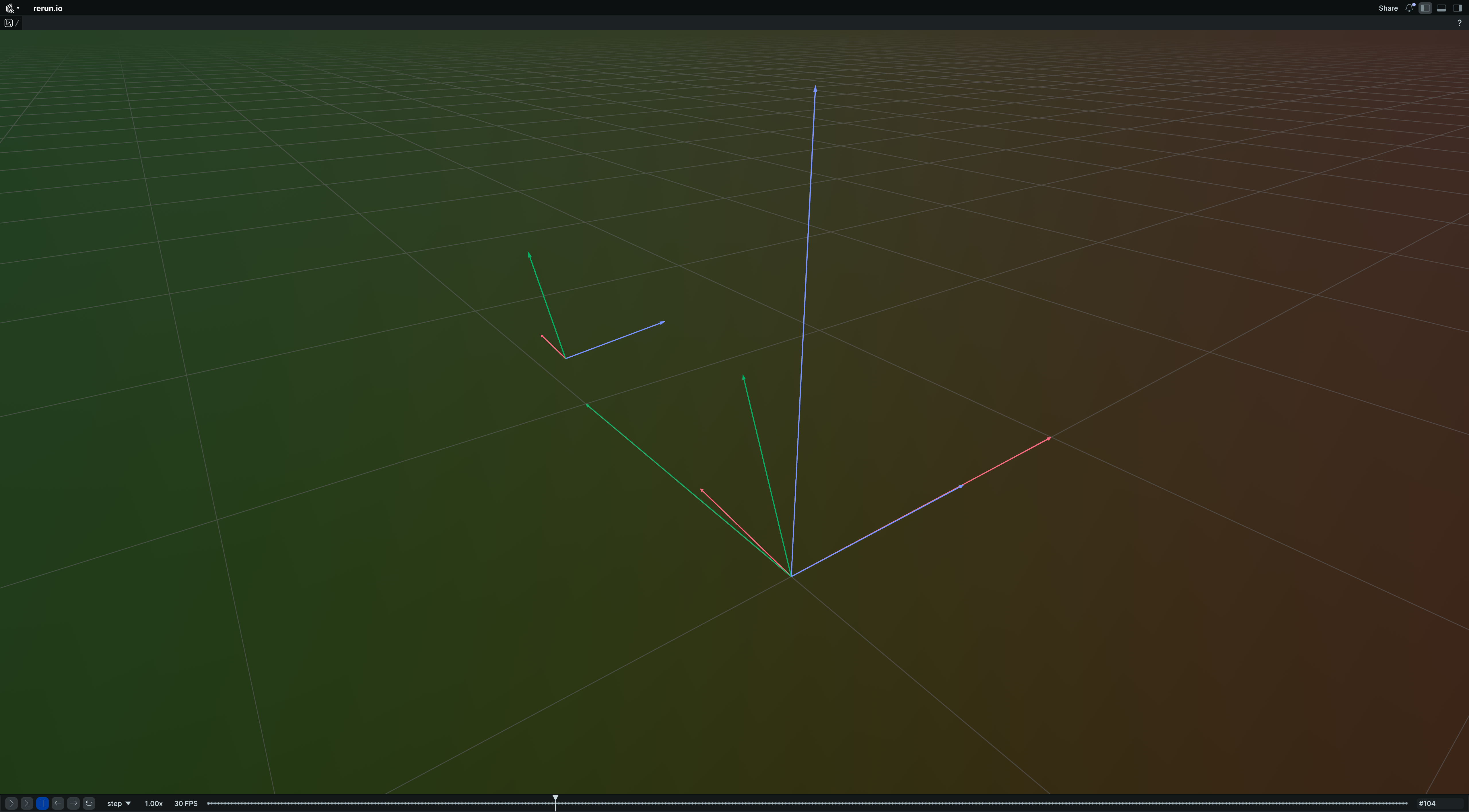1469x812 pixels.
Task: Open the view help question mark
Action: click(x=1459, y=23)
